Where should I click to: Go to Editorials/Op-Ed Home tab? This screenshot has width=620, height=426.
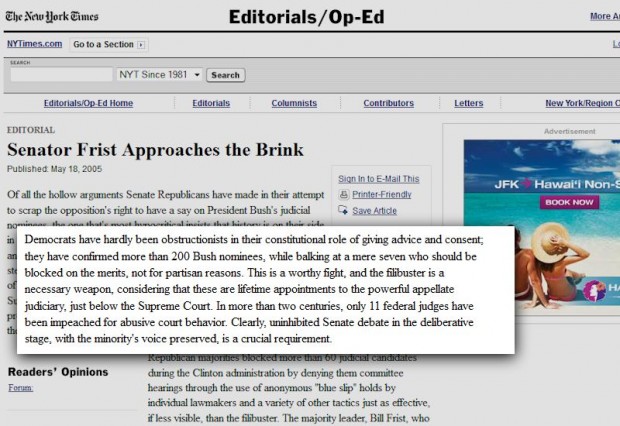tap(88, 103)
